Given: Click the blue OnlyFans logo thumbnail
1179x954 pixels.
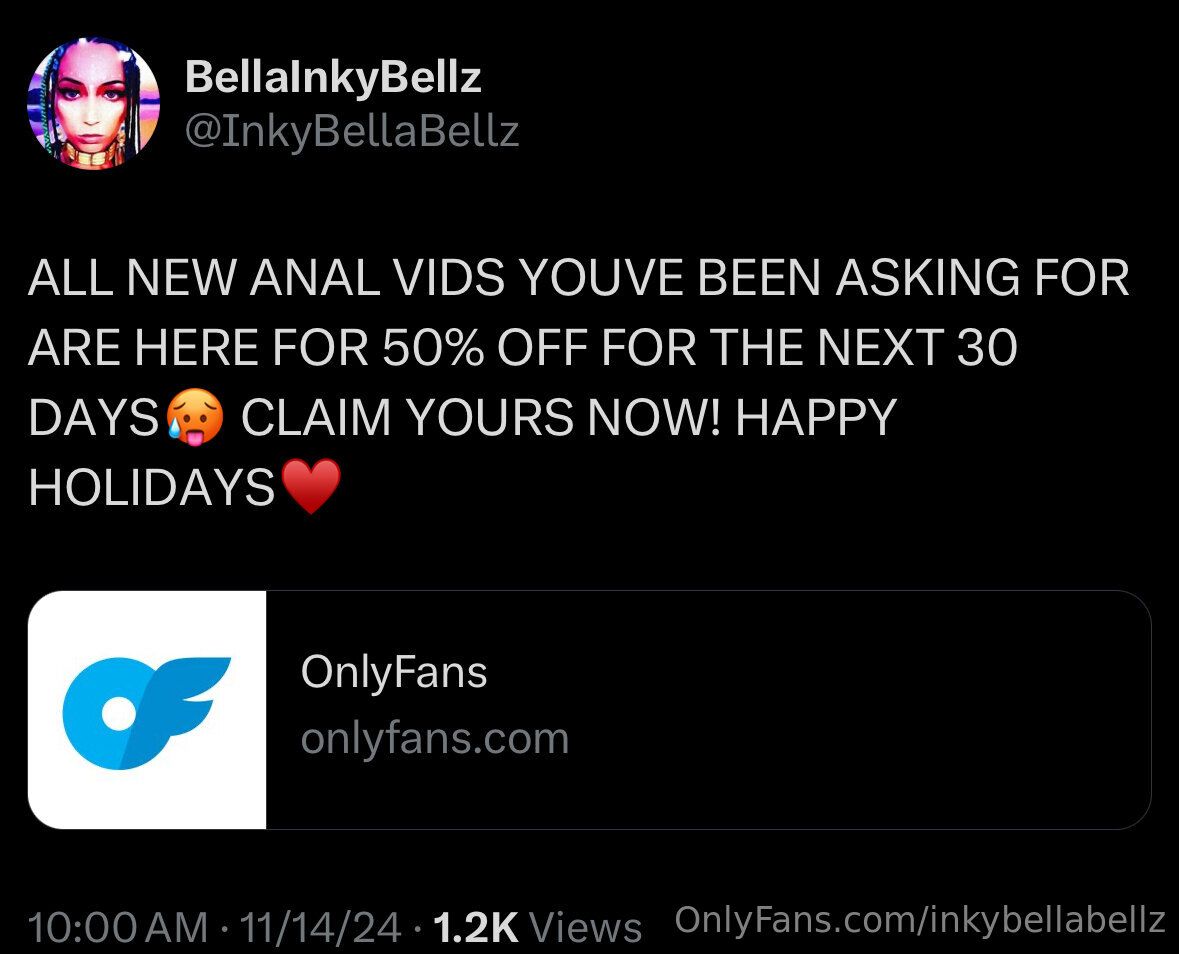Looking at the screenshot, I should pos(147,710).
